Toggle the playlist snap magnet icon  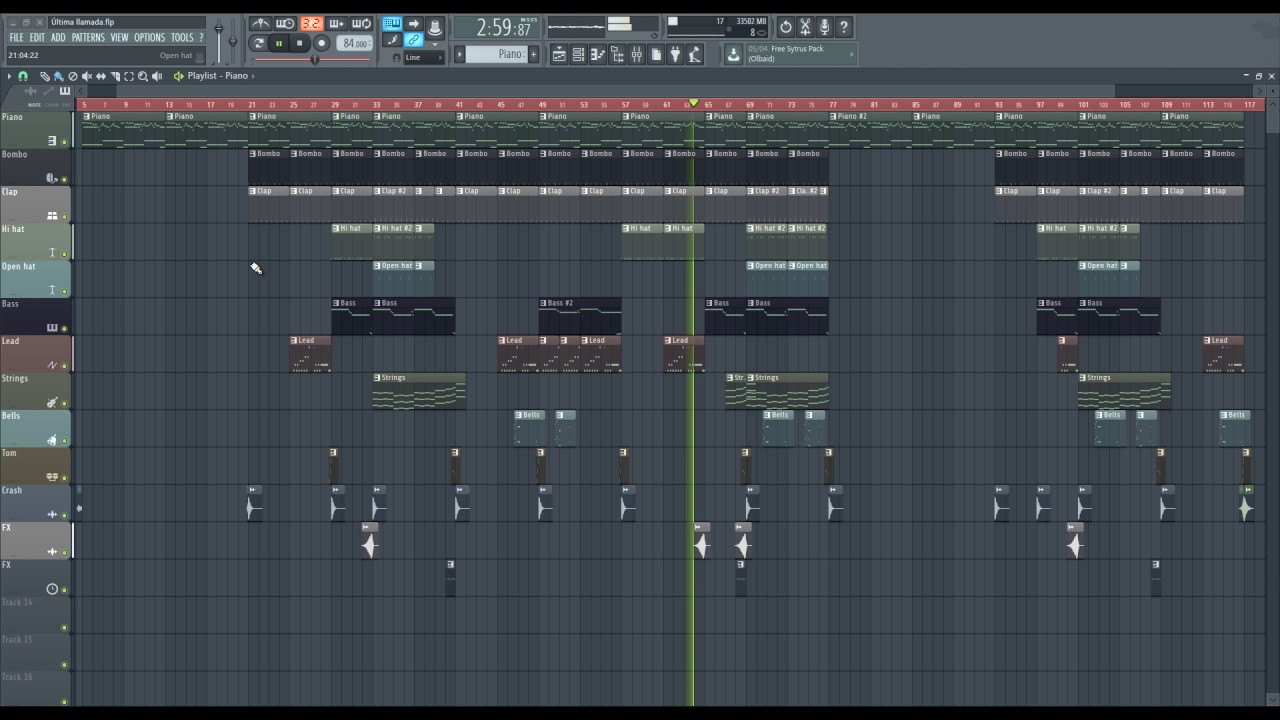click(23, 76)
